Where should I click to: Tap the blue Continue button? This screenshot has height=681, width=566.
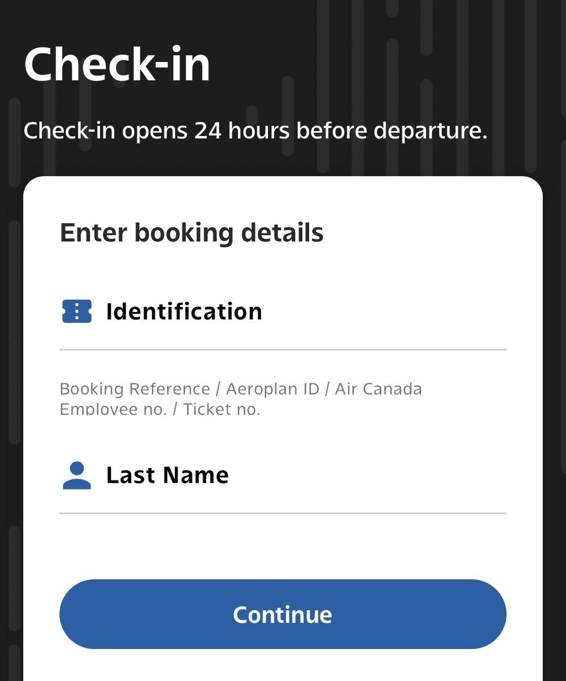tap(283, 614)
